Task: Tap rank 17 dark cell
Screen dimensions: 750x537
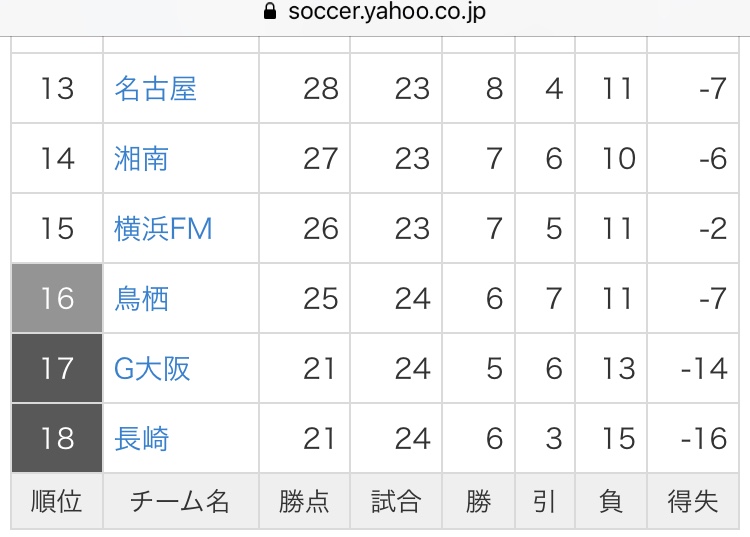Action: (x=57, y=369)
